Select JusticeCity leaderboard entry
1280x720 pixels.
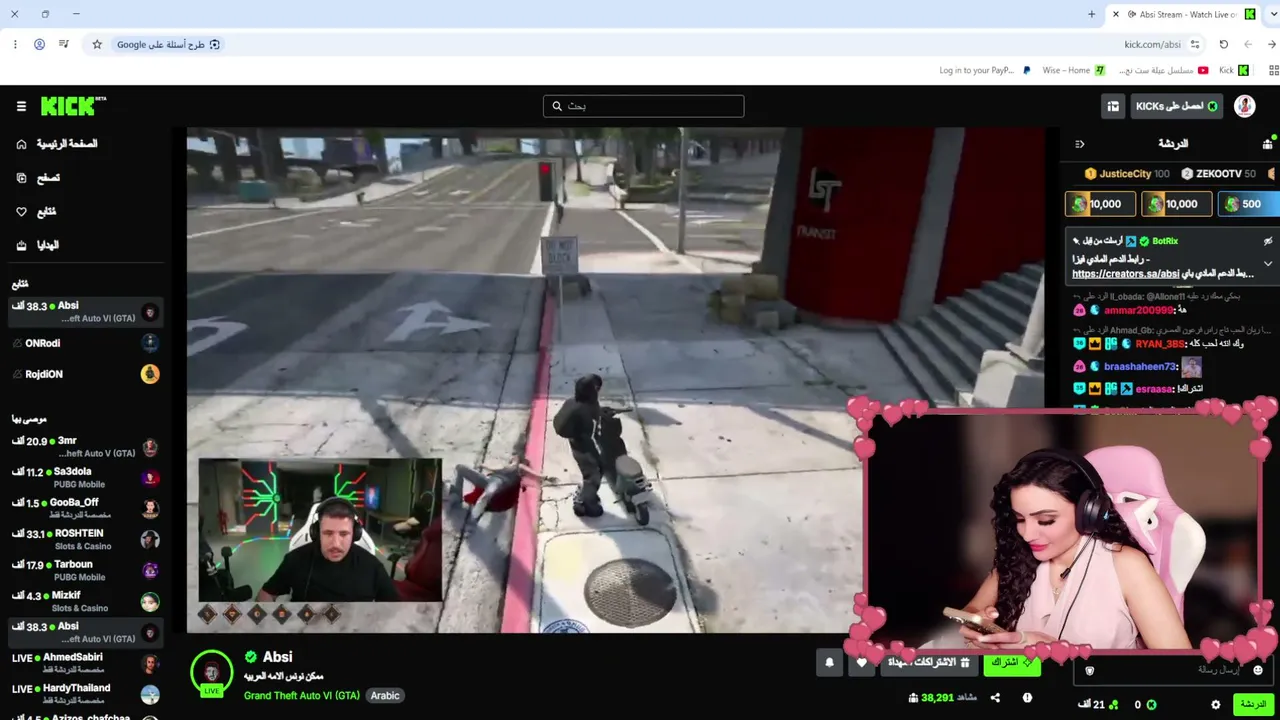tap(1127, 174)
